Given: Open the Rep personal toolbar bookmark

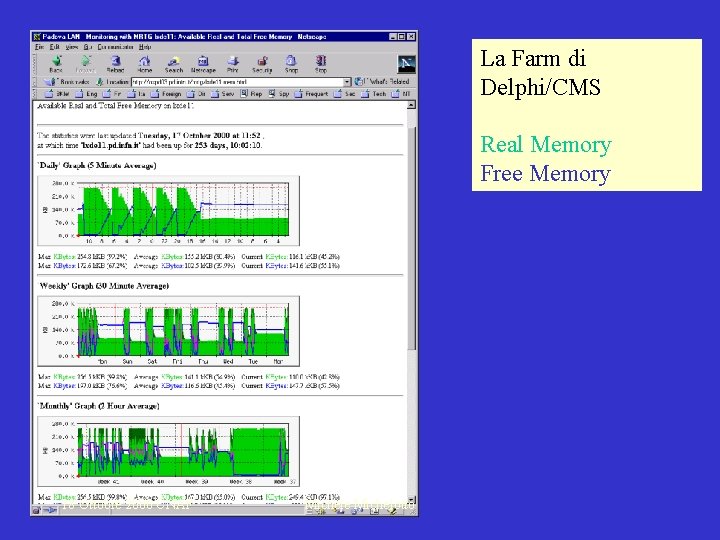Looking at the screenshot, I should coord(251,94).
